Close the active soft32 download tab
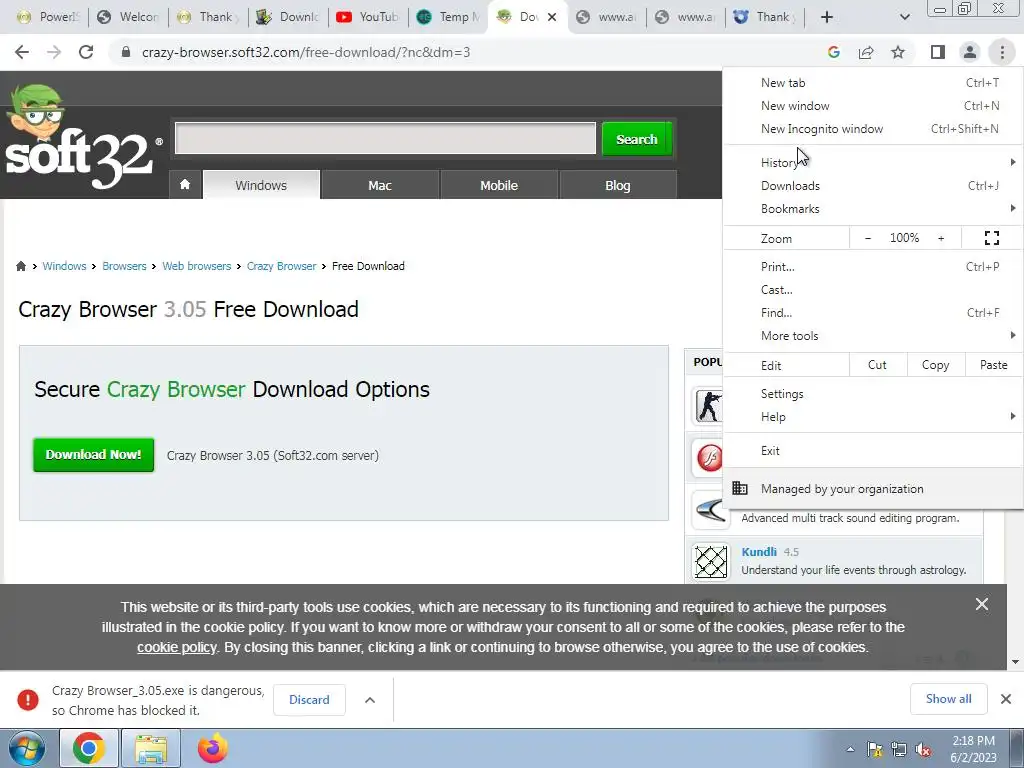 point(552,17)
